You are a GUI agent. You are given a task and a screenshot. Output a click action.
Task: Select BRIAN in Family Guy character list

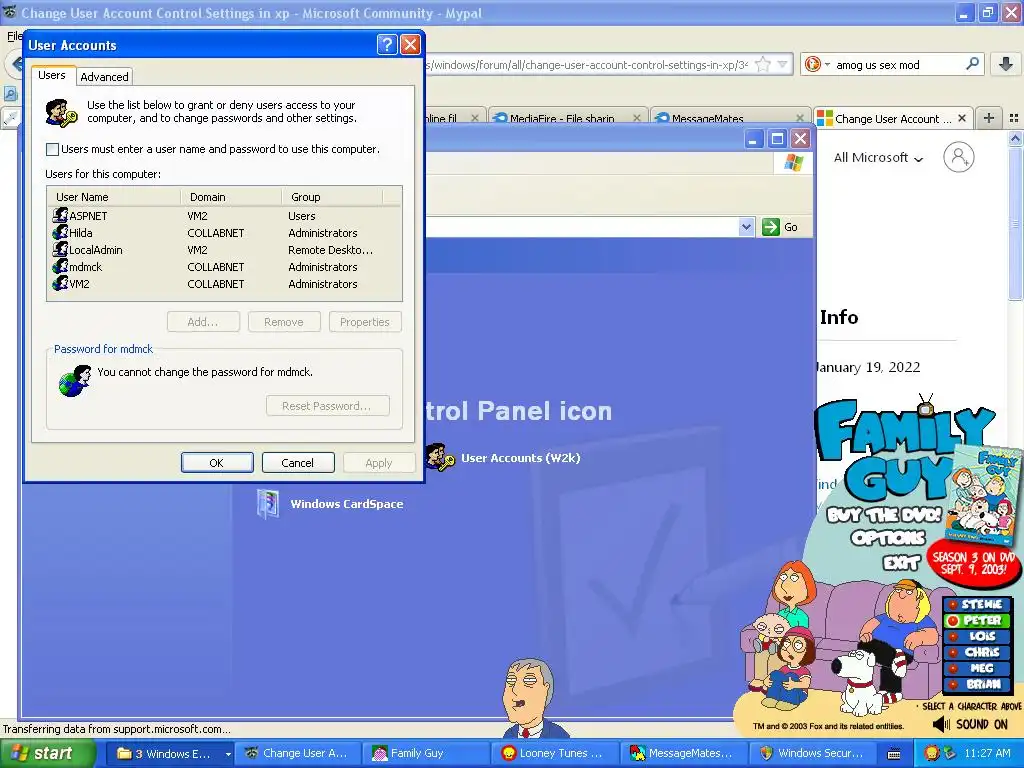click(x=976, y=684)
